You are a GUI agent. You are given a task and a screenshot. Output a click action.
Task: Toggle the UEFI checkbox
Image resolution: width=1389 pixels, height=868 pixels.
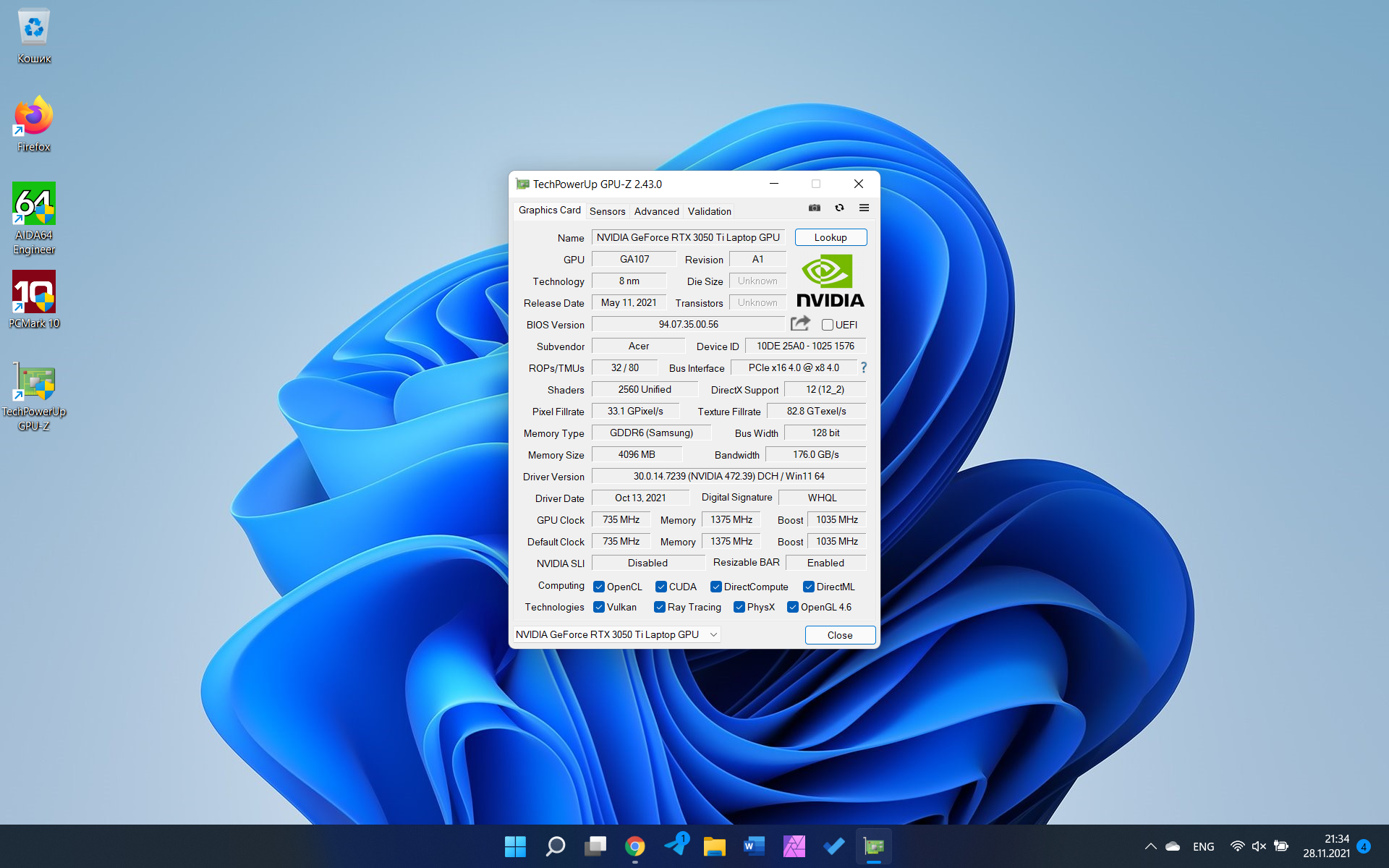(x=828, y=325)
